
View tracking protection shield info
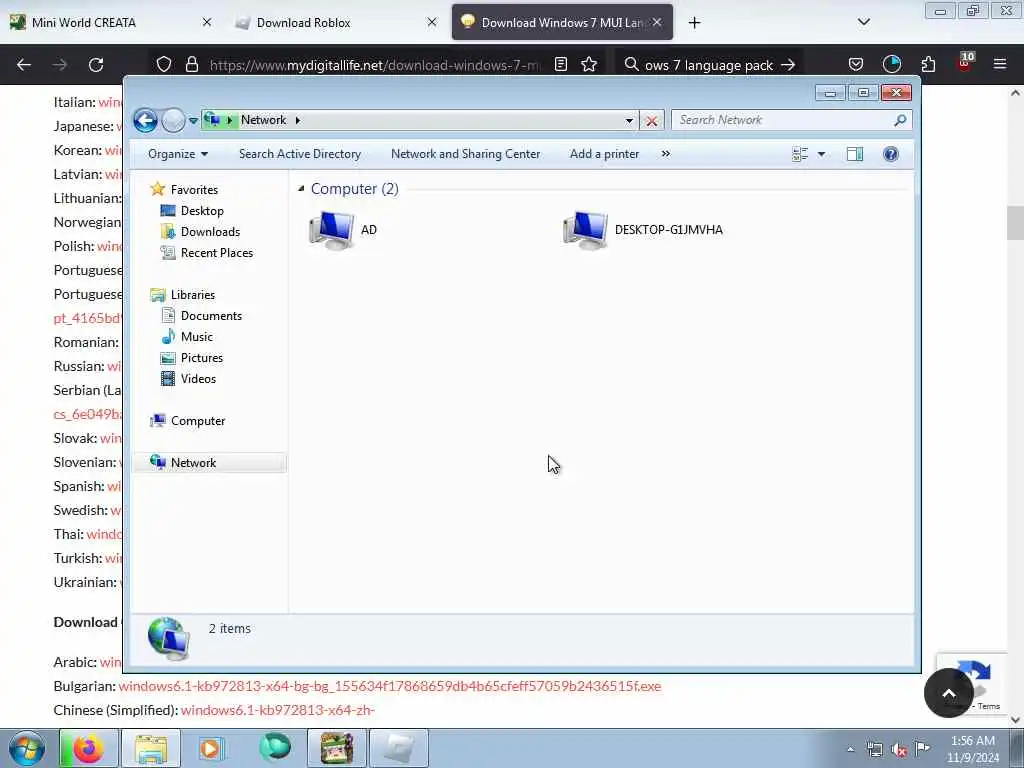pyautogui.click(x=164, y=65)
